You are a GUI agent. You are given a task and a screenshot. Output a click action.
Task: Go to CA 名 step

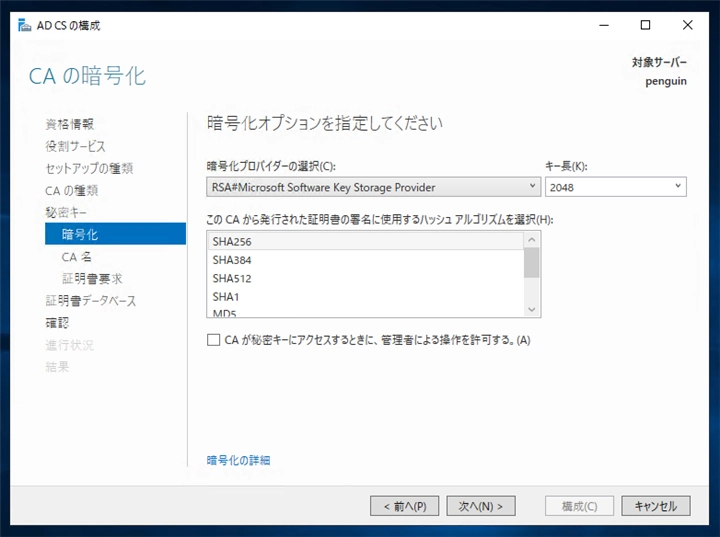coord(77,257)
